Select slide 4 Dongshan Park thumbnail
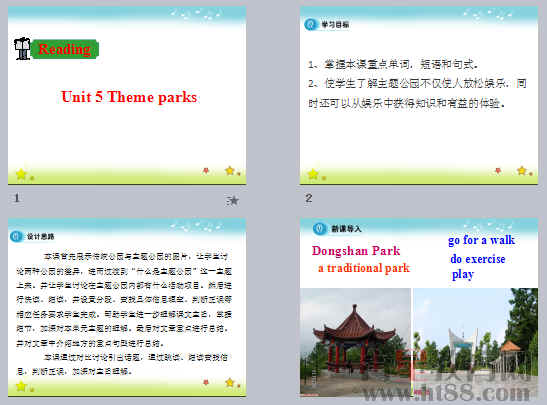 pyautogui.click(x=419, y=307)
